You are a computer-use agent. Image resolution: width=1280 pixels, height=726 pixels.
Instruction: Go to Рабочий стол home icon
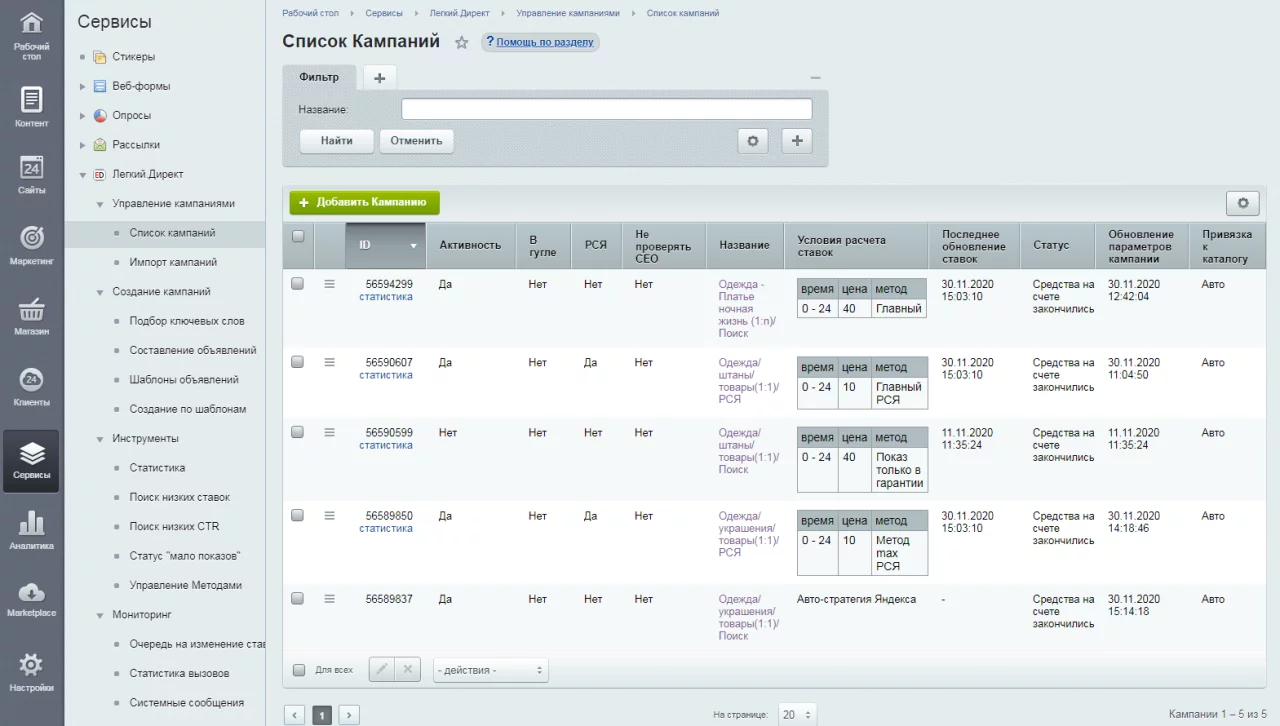[x=31, y=34]
